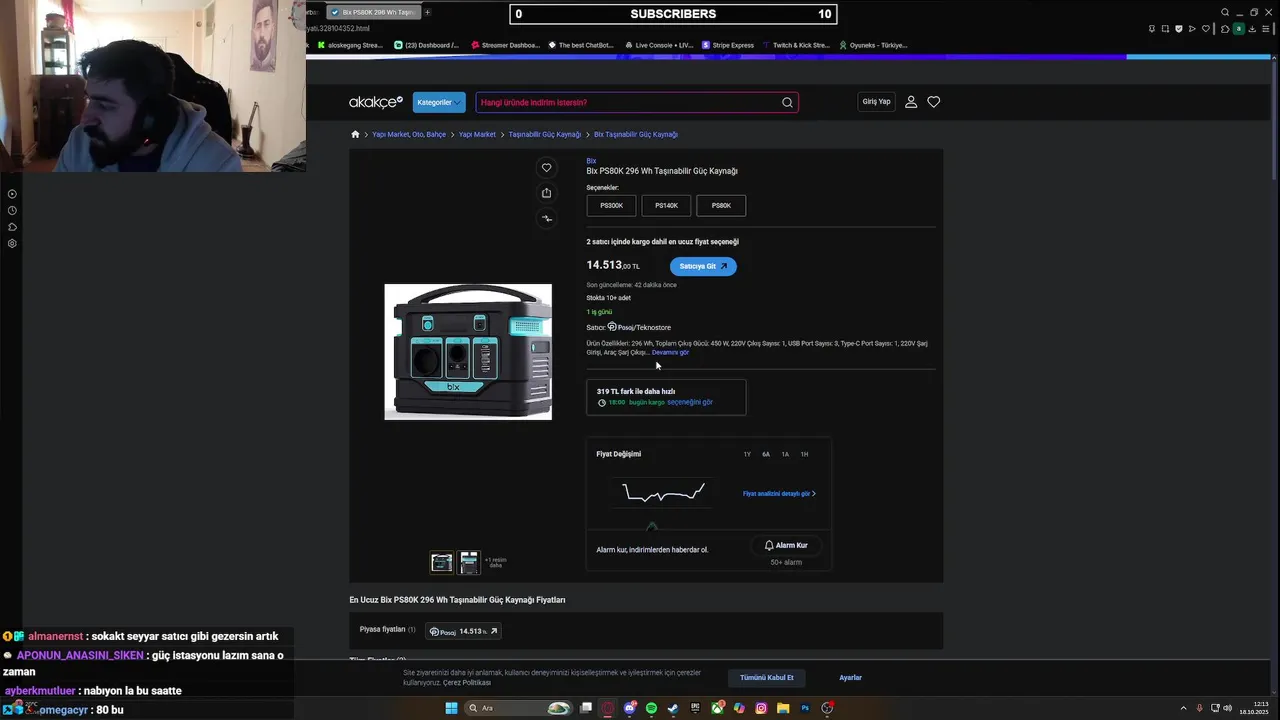
Task: Open Spotify from the taskbar
Action: coord(652,708)
